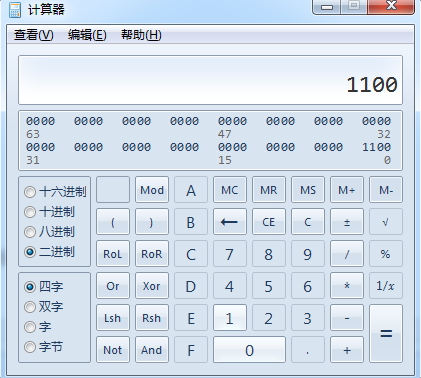Click the M- memory subtract button
This screenshot has height=378, width=421.
coord(386,190)
